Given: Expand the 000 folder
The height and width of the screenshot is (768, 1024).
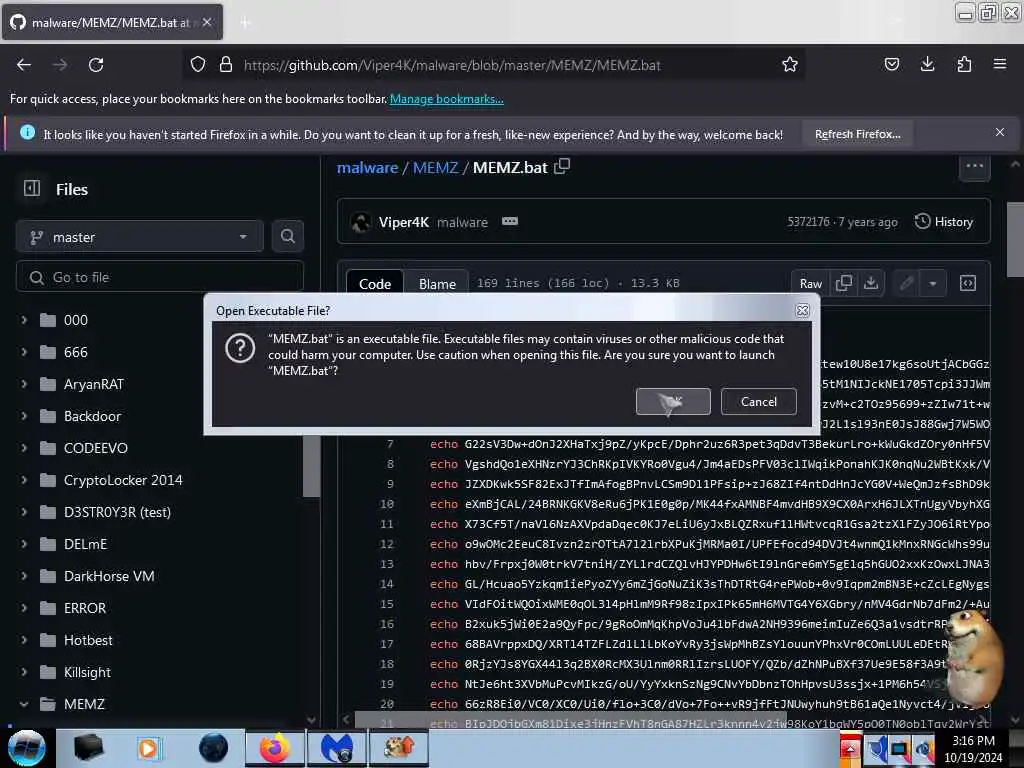Looking at the screenshot, I should tap(24, 320).
